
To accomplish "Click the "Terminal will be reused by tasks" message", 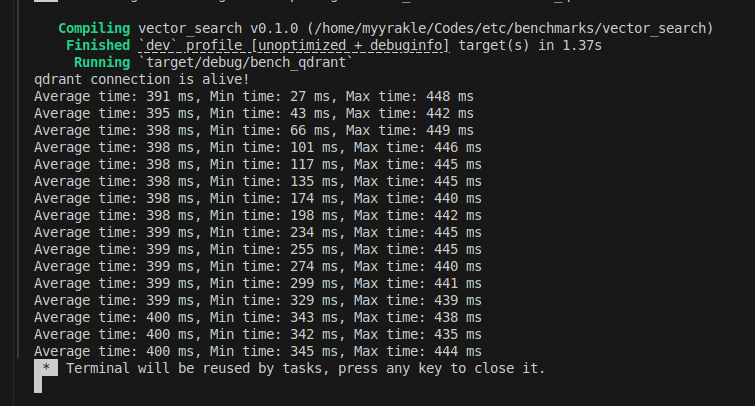I will pos(305,368).
